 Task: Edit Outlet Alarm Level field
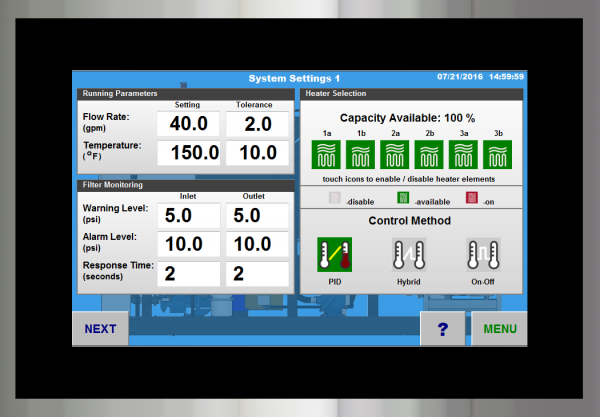pos(257,244)
